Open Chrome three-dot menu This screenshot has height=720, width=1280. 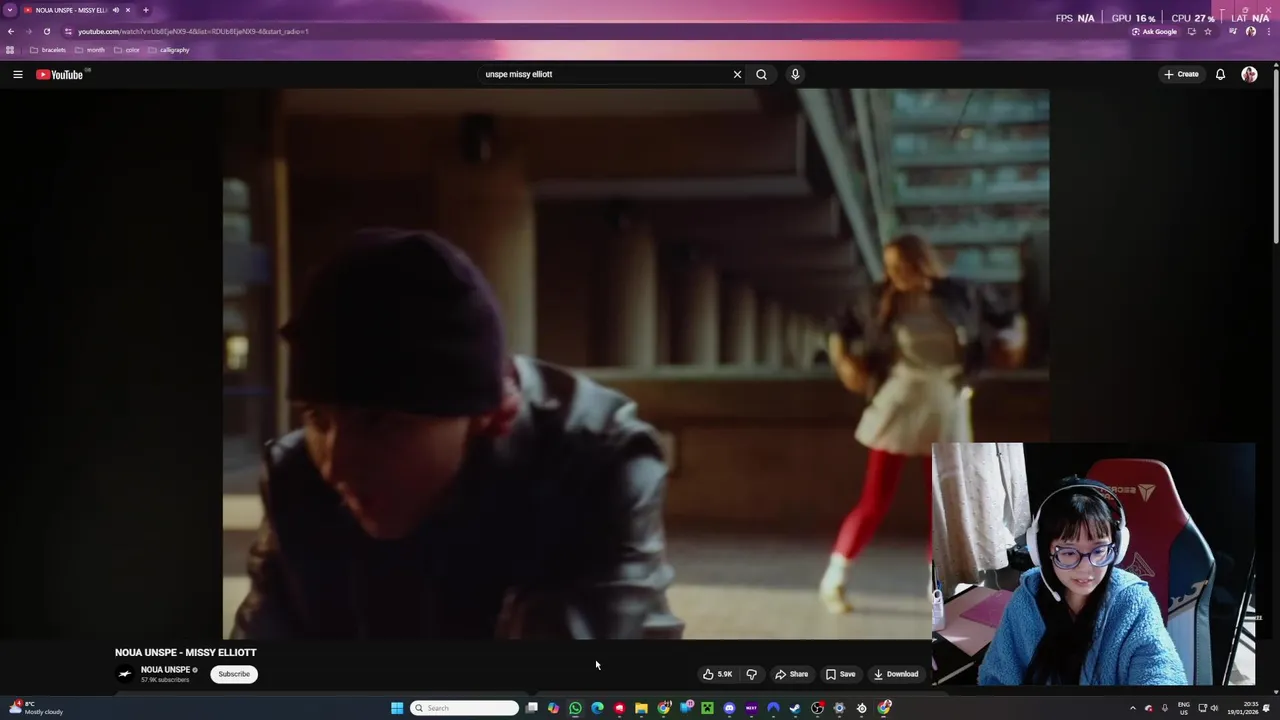[1269, 31]
